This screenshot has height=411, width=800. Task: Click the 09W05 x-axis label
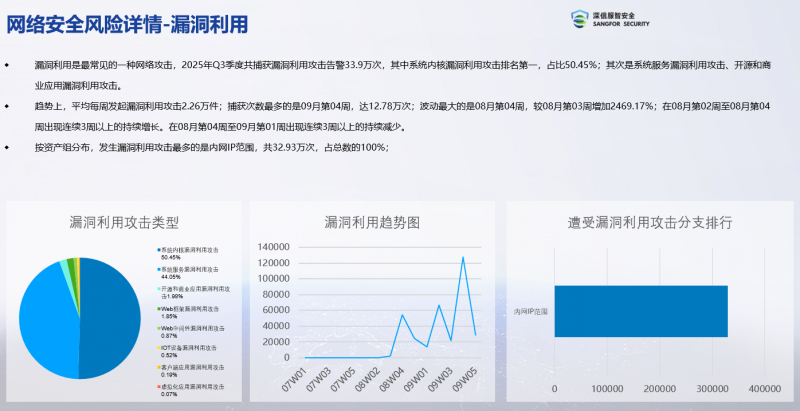coord(464,380)
